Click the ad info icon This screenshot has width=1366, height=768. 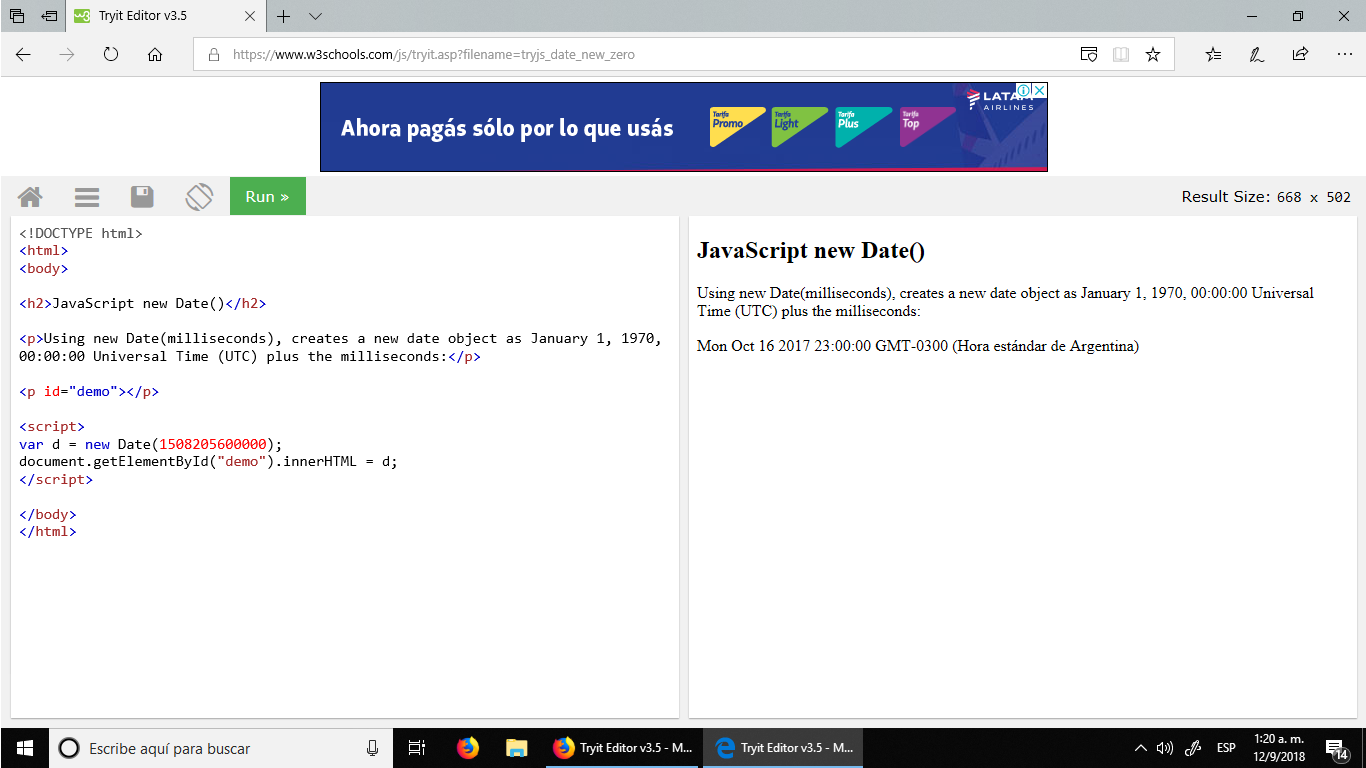1024,90
